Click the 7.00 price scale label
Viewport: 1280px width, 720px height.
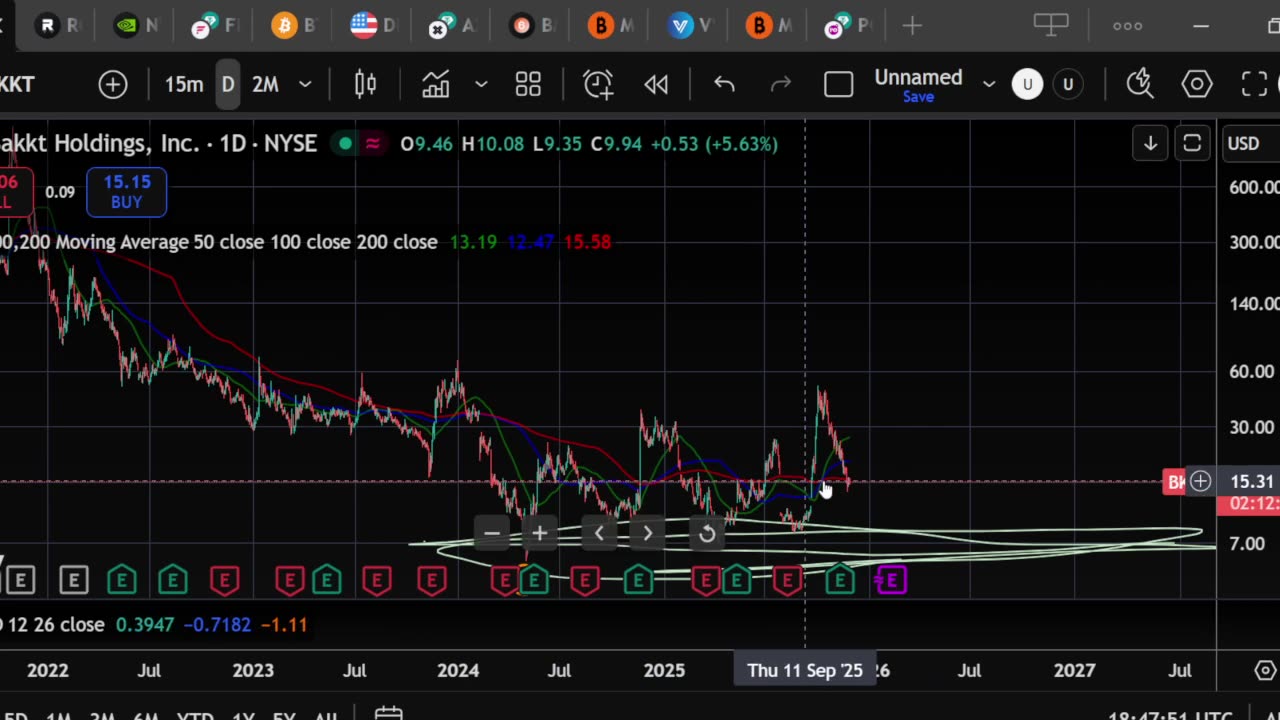(1248, 544)
